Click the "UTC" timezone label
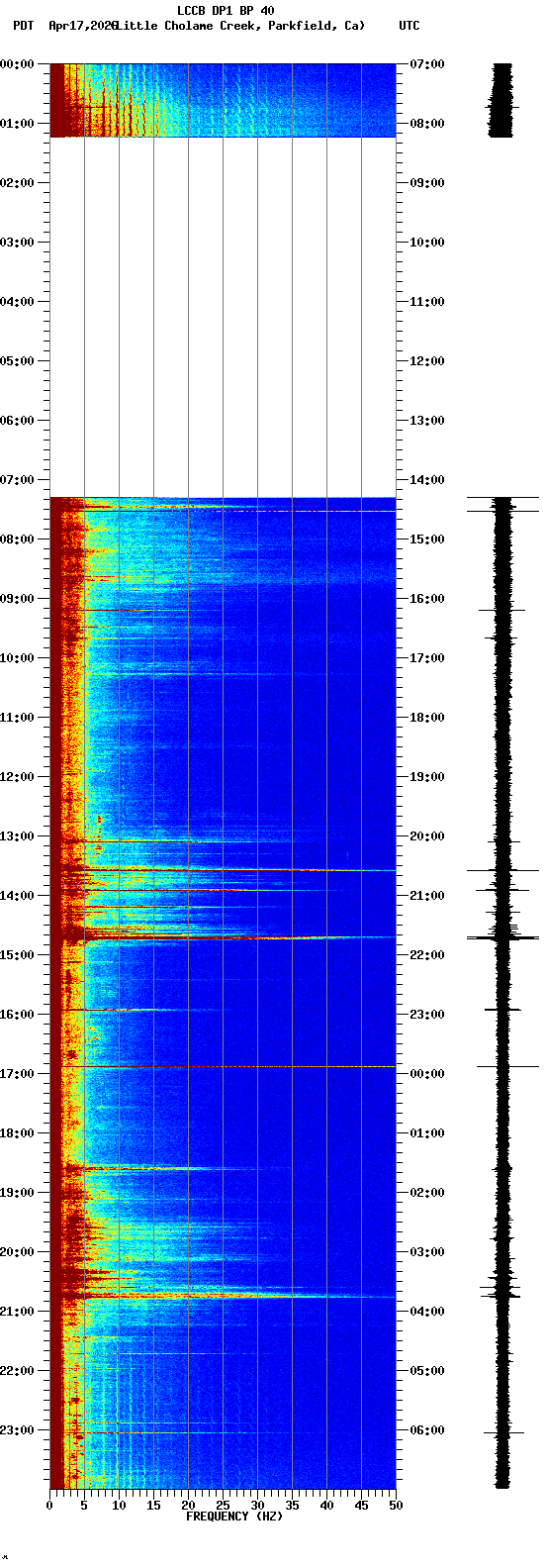Image resolution: width=546 pixels, height=1568 pixels. click(409, 26)
